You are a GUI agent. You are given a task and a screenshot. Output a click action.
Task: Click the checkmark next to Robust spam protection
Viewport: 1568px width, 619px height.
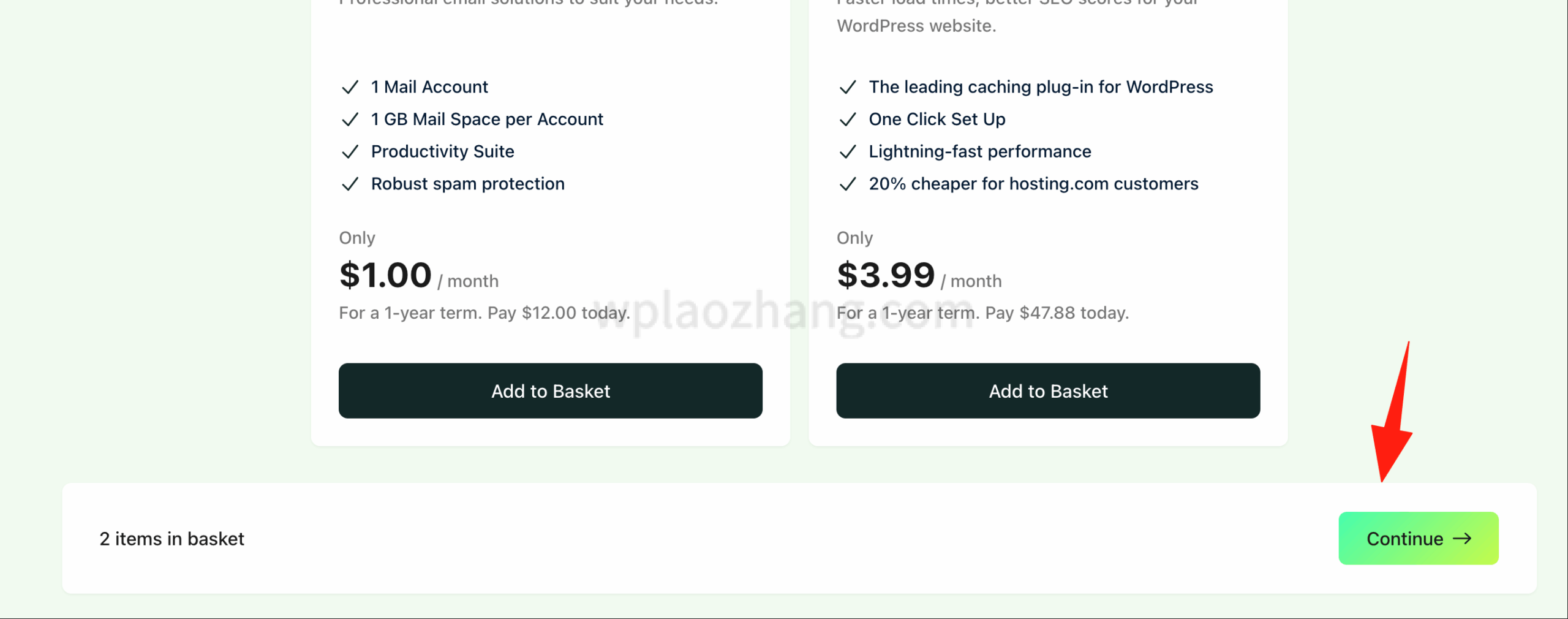(350, 184)
